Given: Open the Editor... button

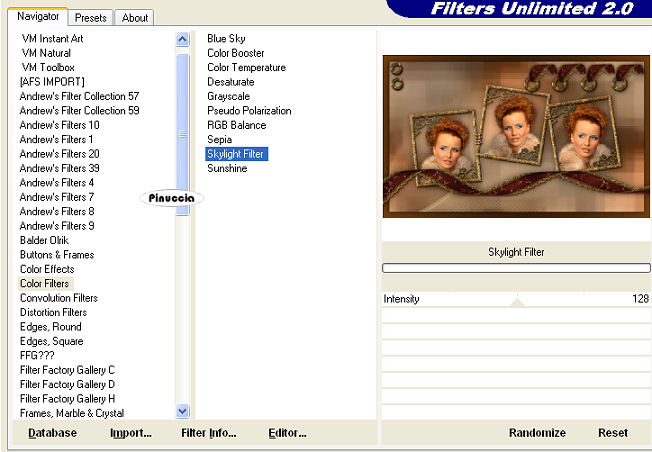Looking at the screenshot, I should click(x=287, y=433).
